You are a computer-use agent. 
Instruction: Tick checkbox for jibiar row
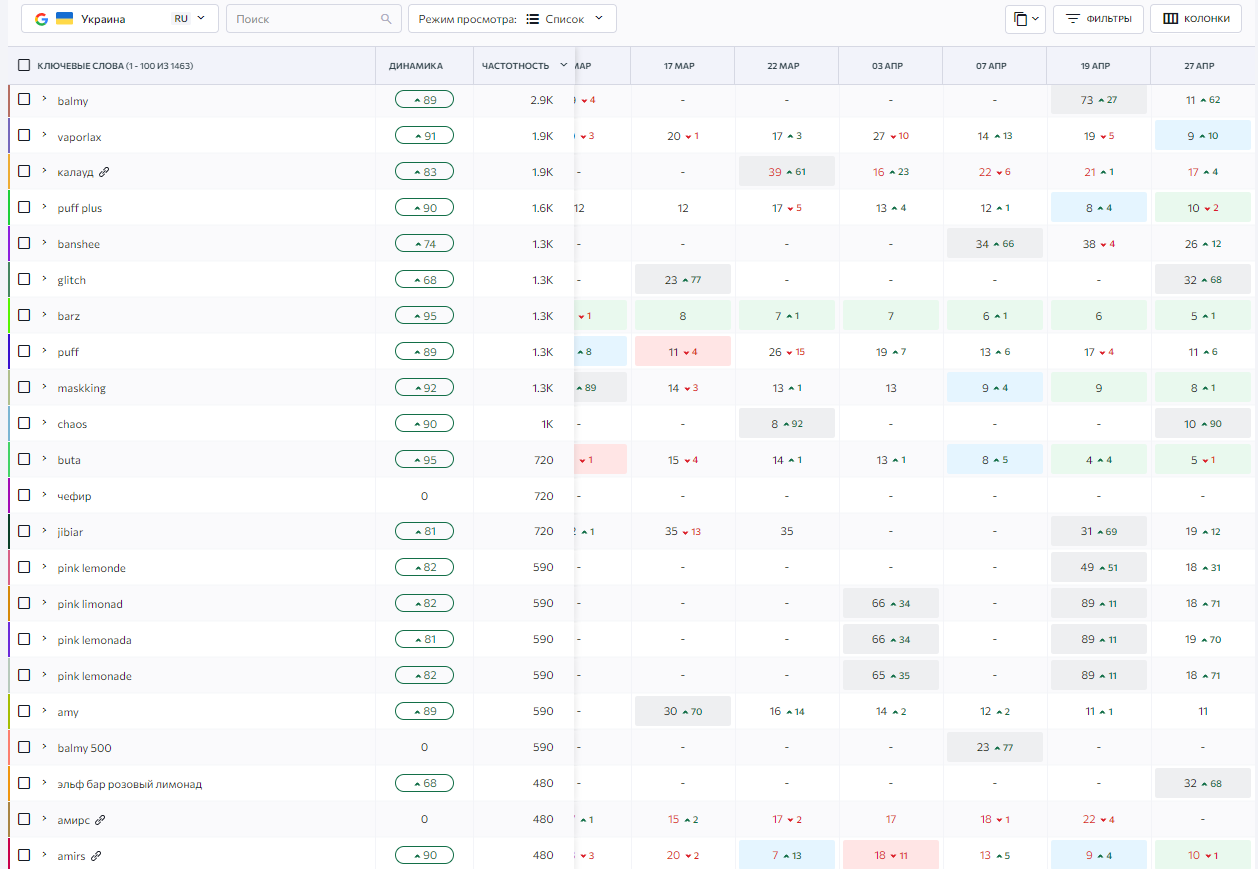tap(24, 531)
